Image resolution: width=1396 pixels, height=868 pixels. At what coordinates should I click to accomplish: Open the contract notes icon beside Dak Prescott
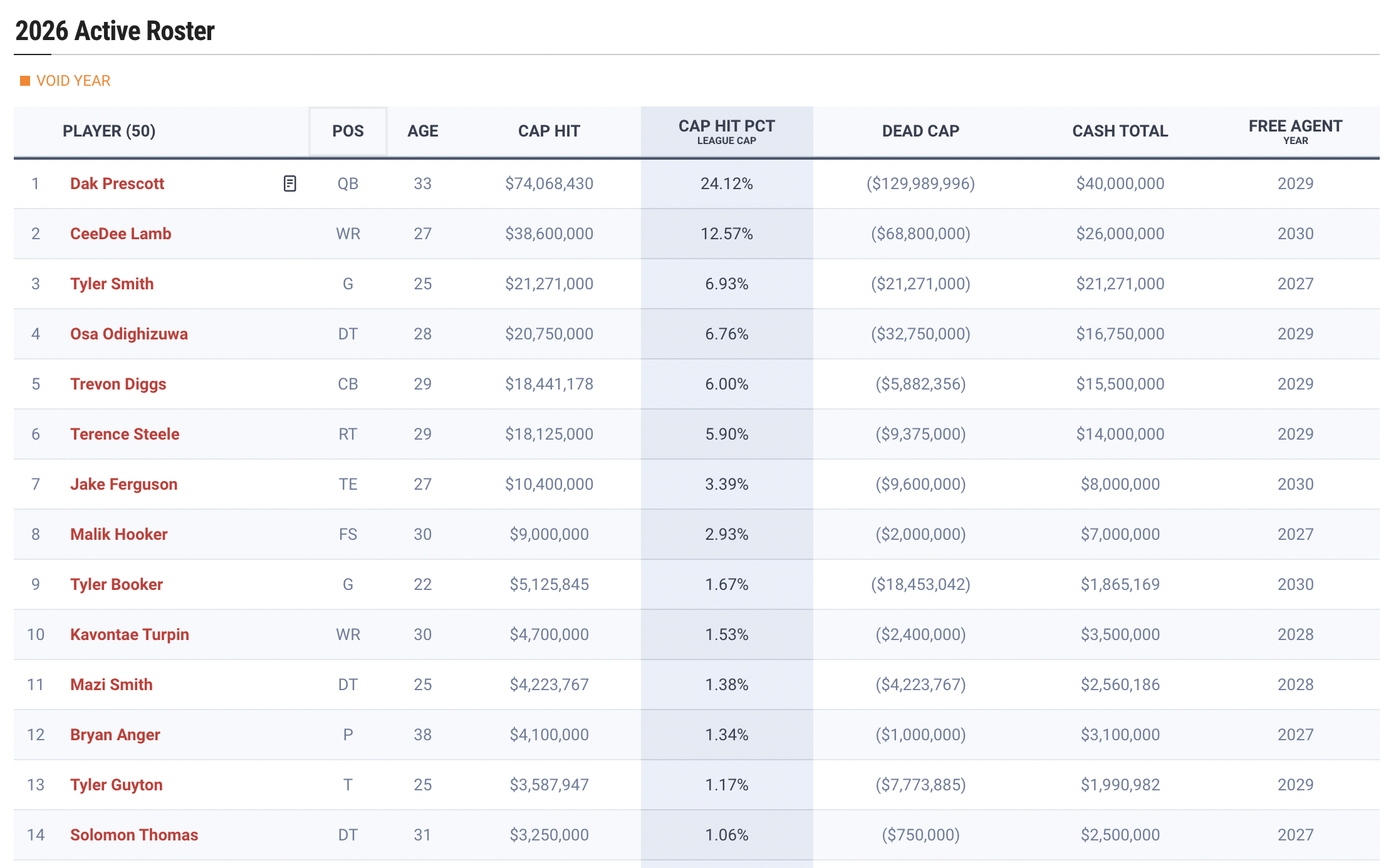click(x=289, y=183)
